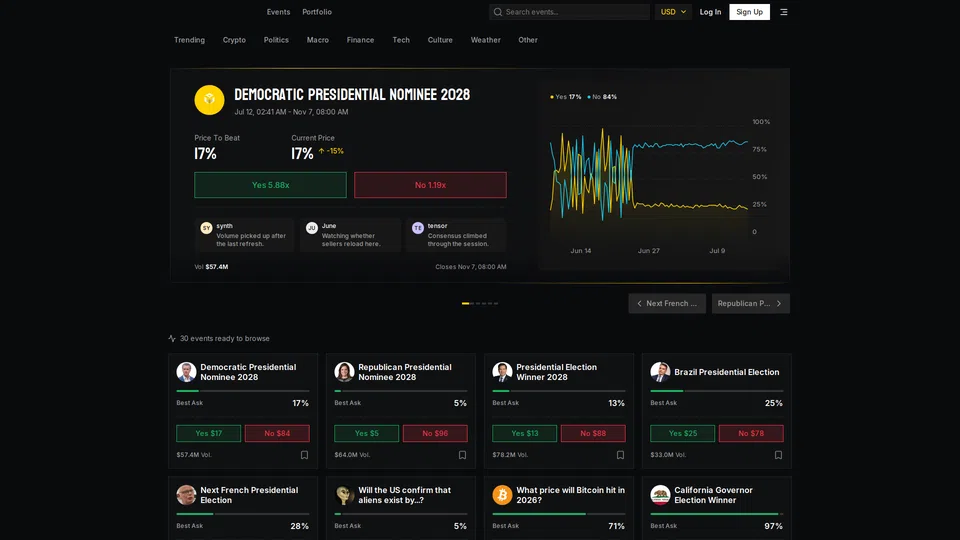This screenshot has width=960, height=540.
Task: Go to previous event Next French
Action: point(667,303)
